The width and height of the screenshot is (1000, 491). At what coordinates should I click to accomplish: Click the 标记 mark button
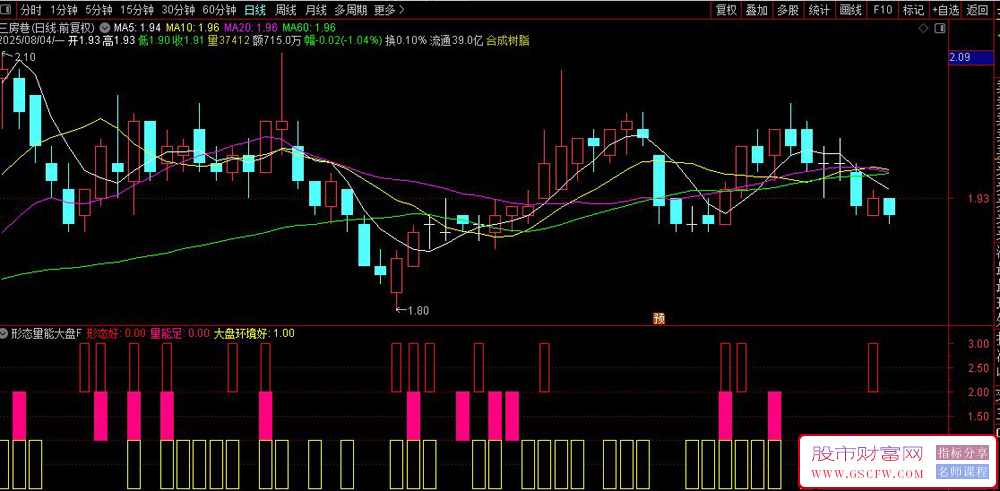coord(913,10)
